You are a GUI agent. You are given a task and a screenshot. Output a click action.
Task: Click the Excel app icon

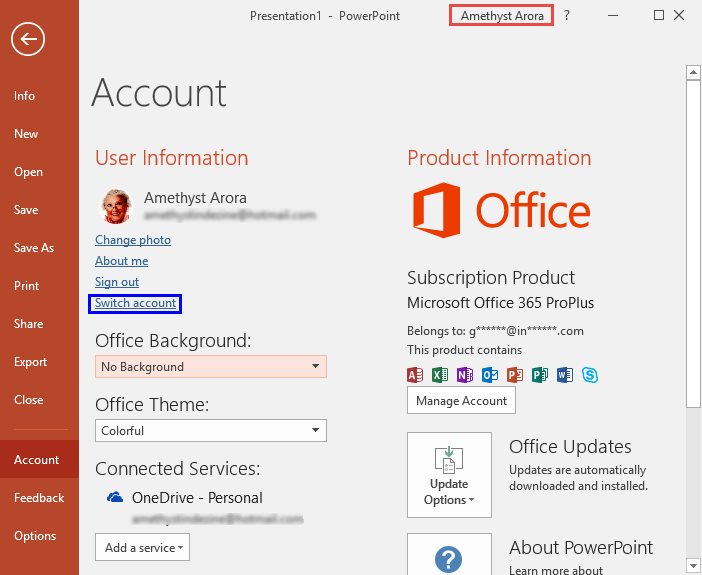point(439,375)
